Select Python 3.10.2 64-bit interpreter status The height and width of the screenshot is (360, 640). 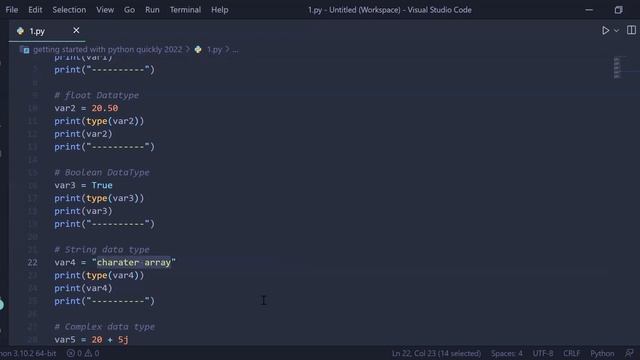(x=29, y=353)
